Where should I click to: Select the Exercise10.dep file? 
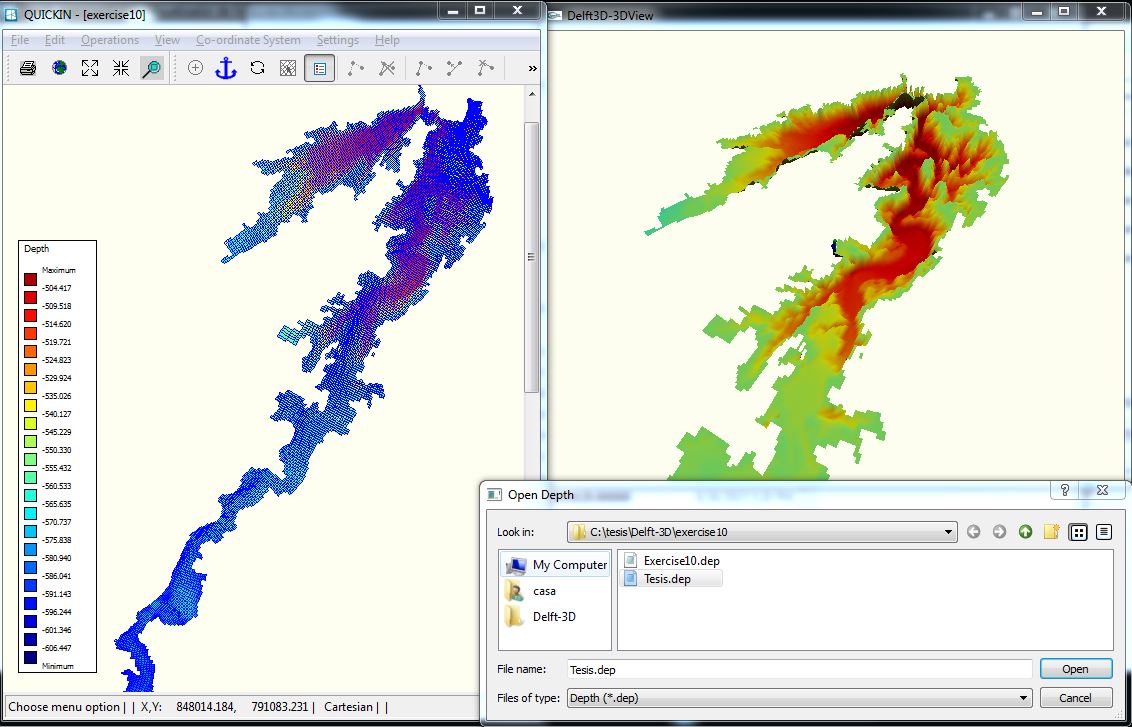tap(671, 560)
